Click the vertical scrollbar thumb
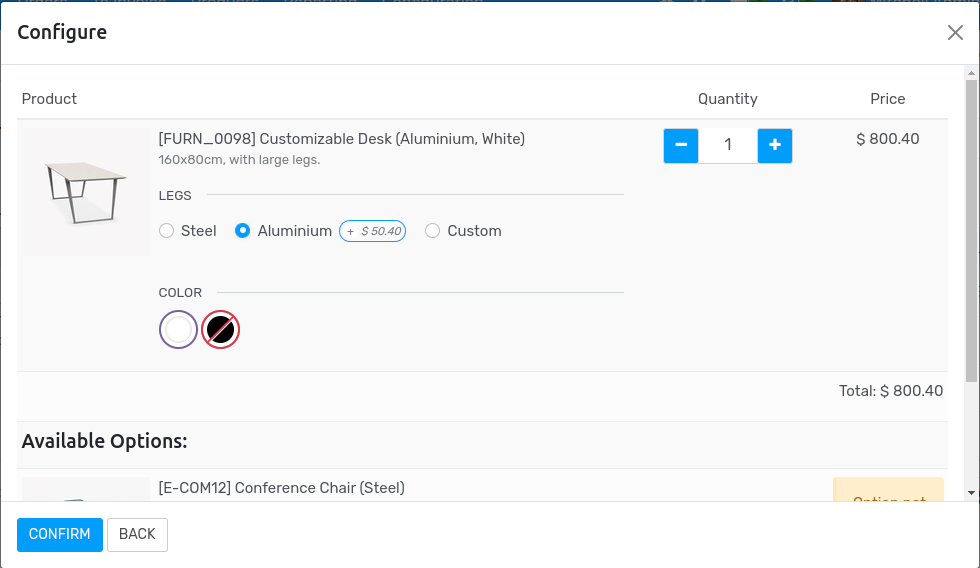The height and width of the screenshot is (568, 980). coord(971,230)
